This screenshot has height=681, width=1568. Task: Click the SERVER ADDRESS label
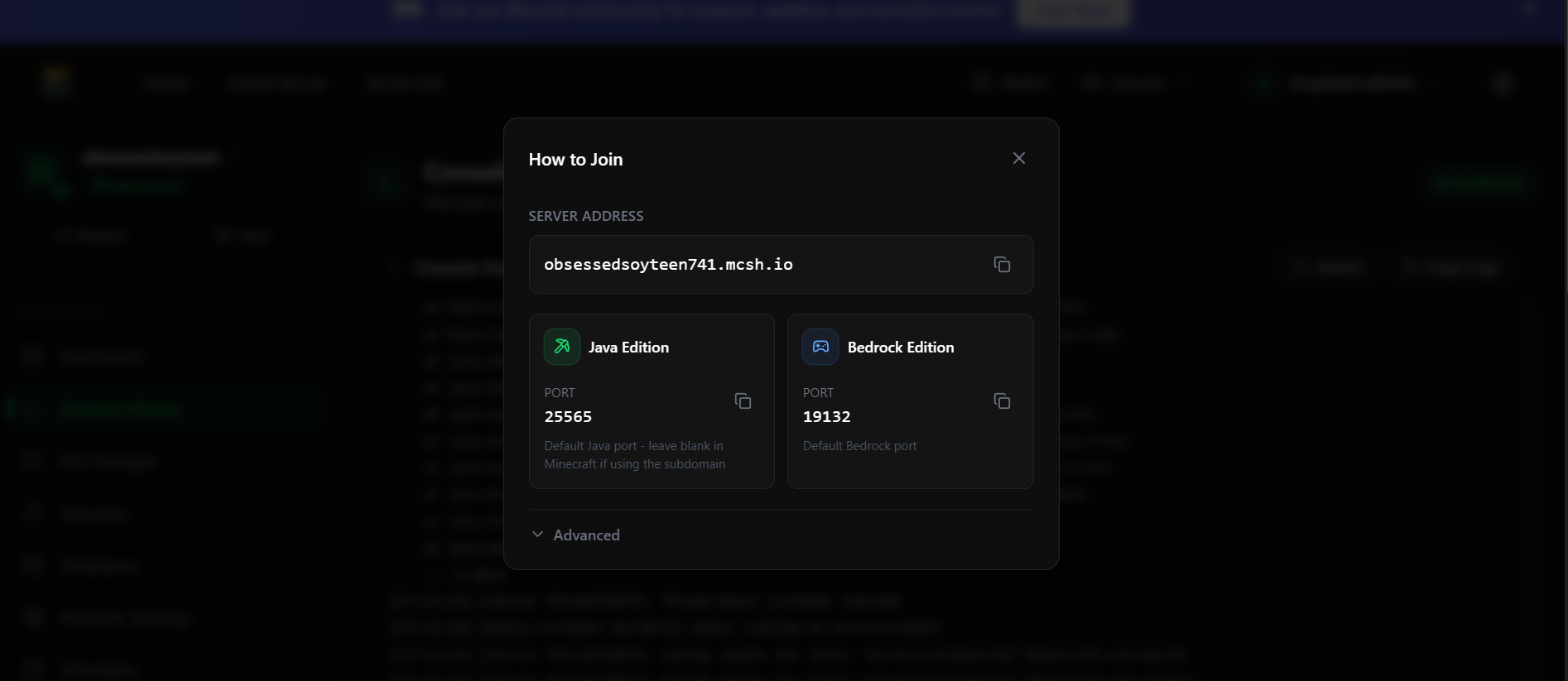tap(586, 216)
